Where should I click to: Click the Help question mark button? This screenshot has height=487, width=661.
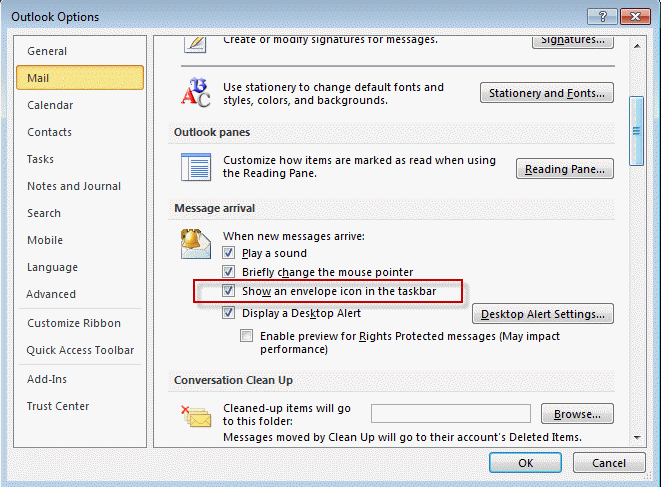coord(602,16)
